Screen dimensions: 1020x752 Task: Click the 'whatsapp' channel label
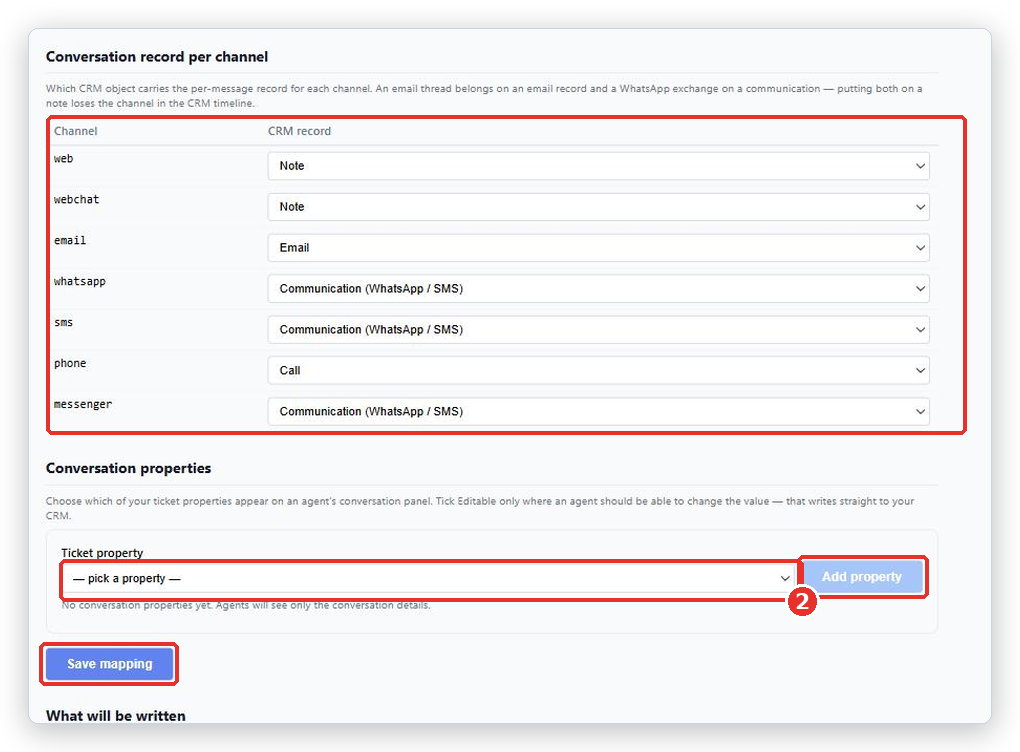(80, 282)
